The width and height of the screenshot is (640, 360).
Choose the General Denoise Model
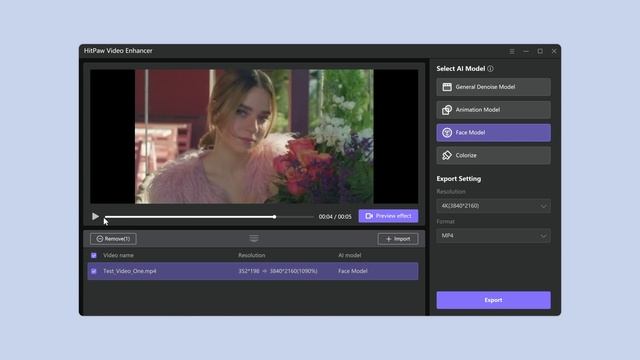(493, 87)
